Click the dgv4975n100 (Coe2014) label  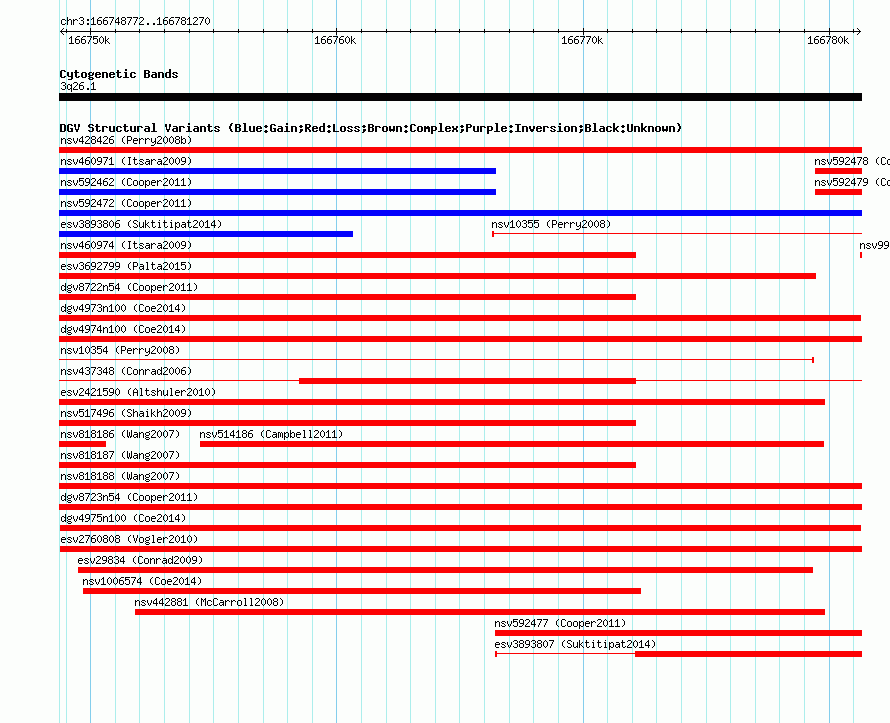(123, 518)
